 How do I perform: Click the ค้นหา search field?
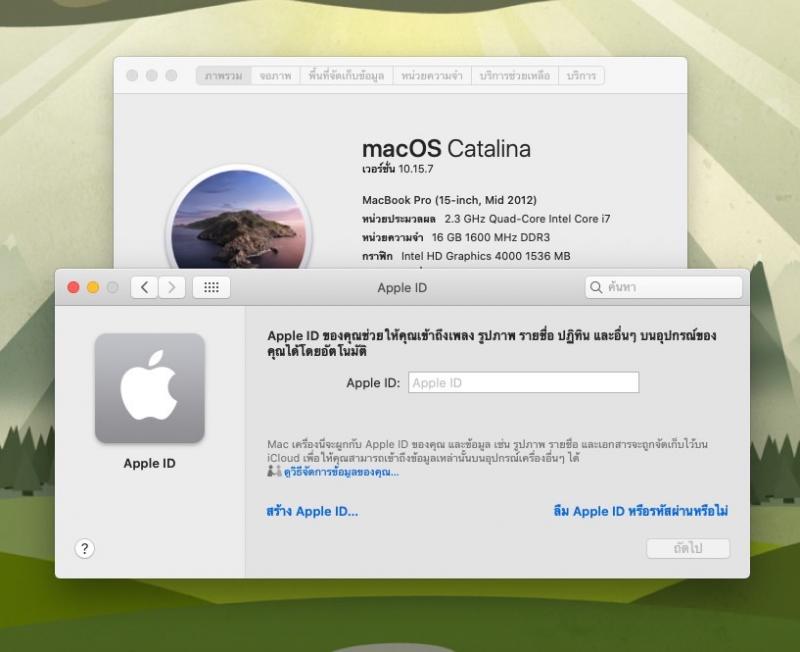tap(664, 287)
